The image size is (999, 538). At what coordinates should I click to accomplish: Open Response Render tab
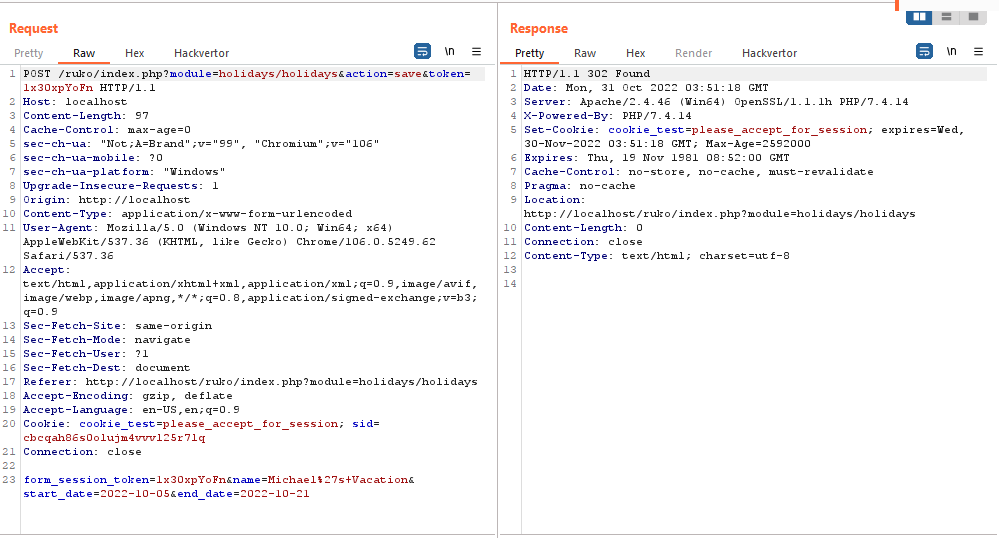click(693, 53)
